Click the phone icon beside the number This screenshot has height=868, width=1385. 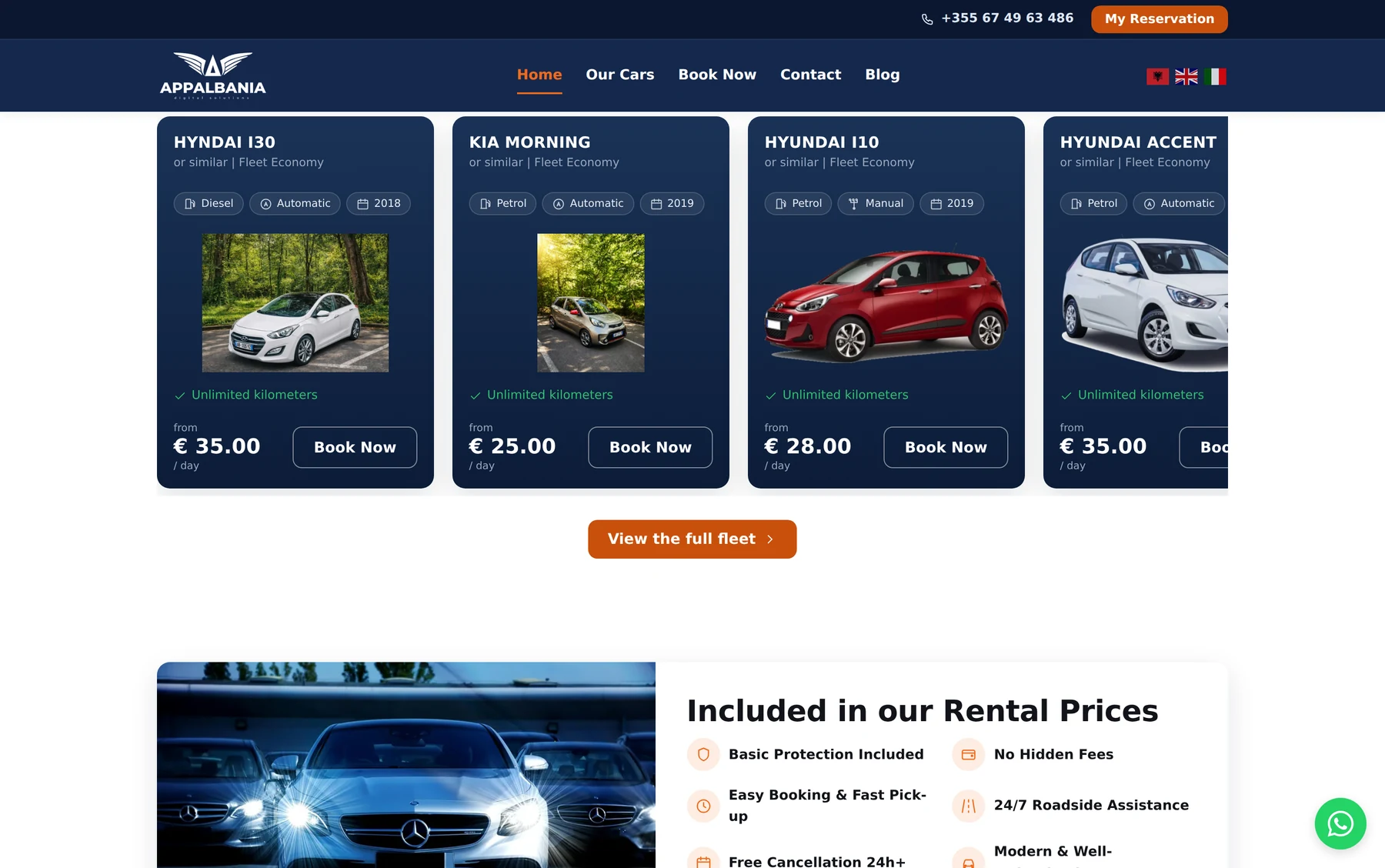tap(927, 19)
